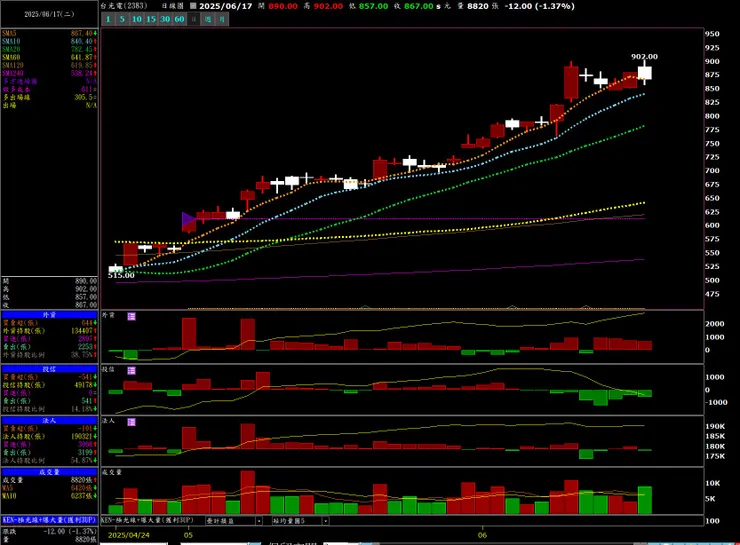Click the SMA240 legend label
Viewport: 740px width, 545px height.
13,74
